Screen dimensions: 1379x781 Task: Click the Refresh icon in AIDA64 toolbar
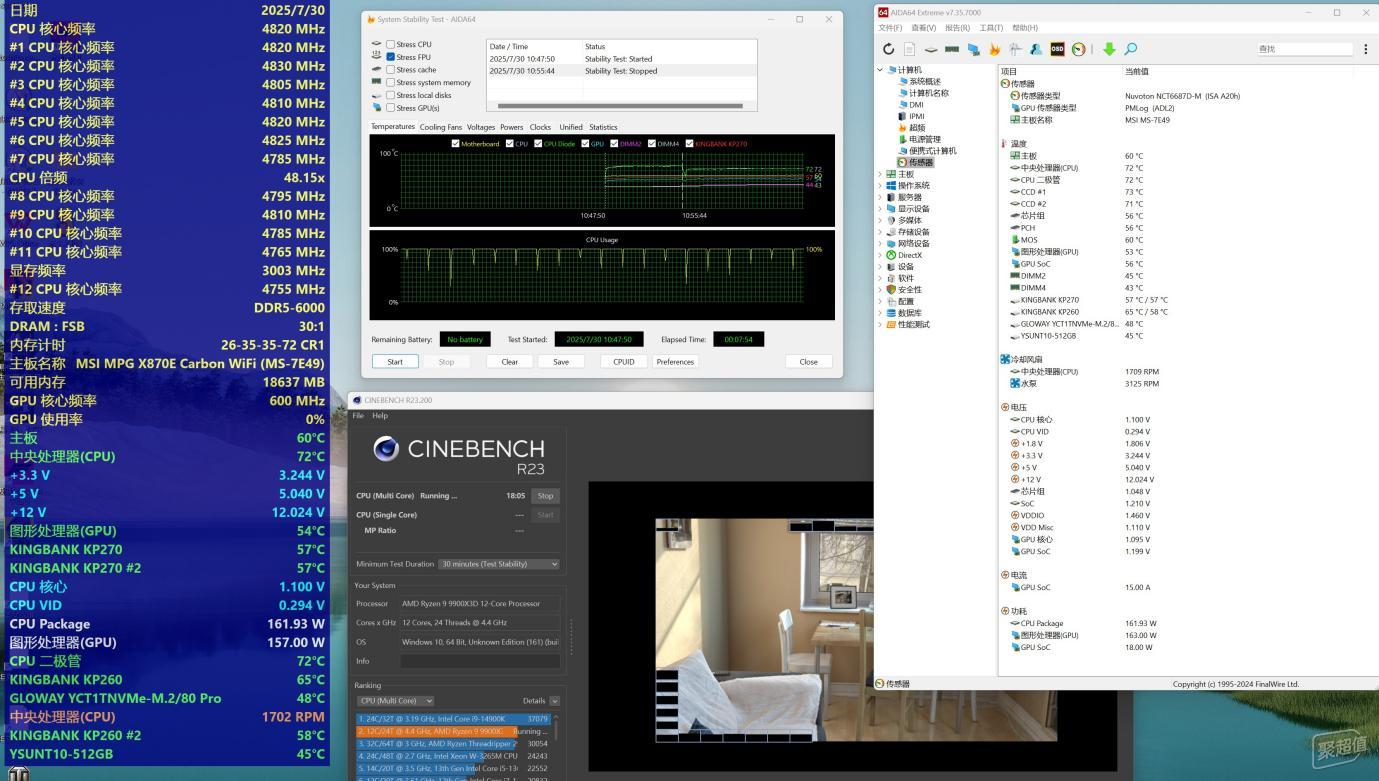coord(888,49)
